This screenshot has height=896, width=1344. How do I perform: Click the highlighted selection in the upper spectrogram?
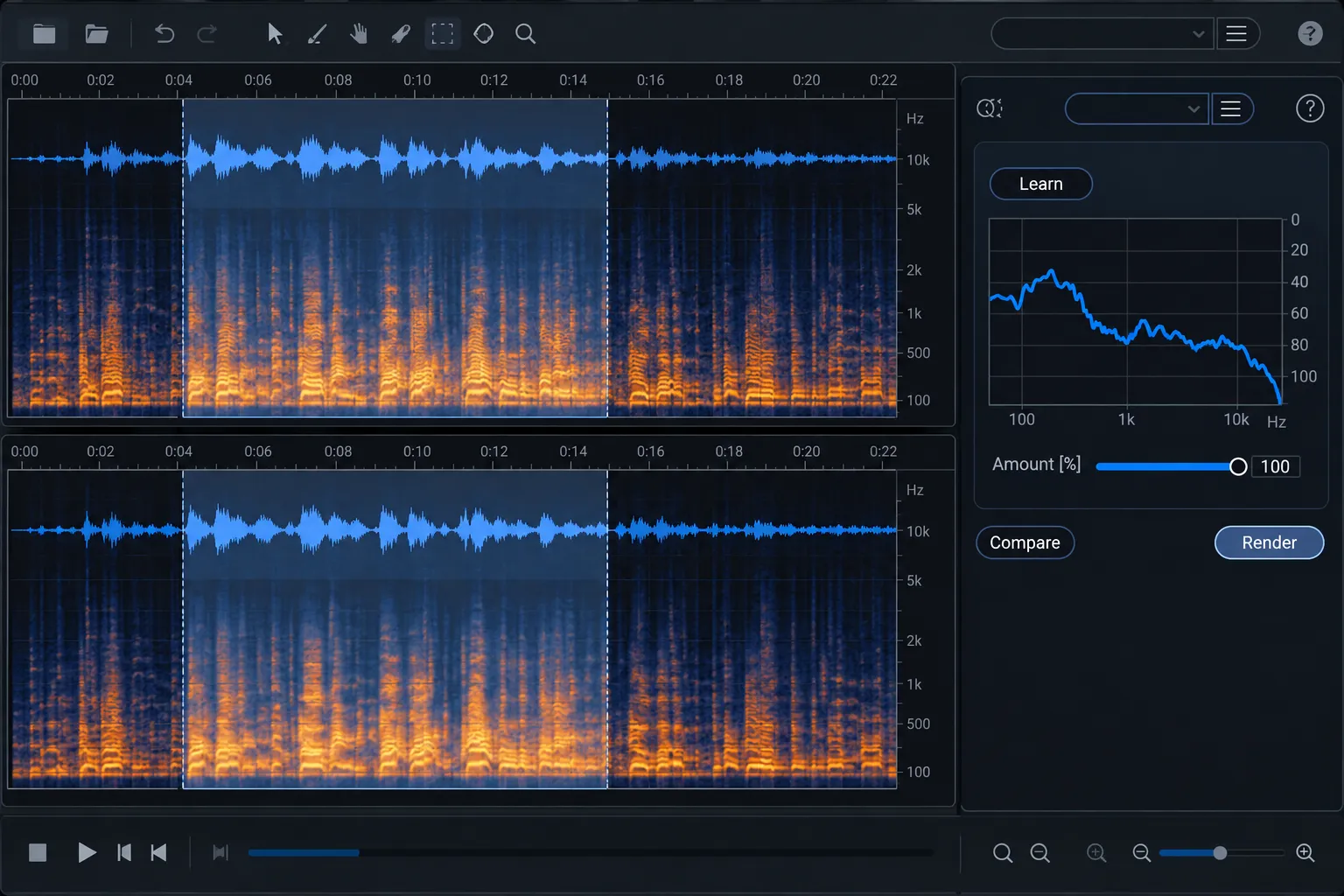coord(395,258)
